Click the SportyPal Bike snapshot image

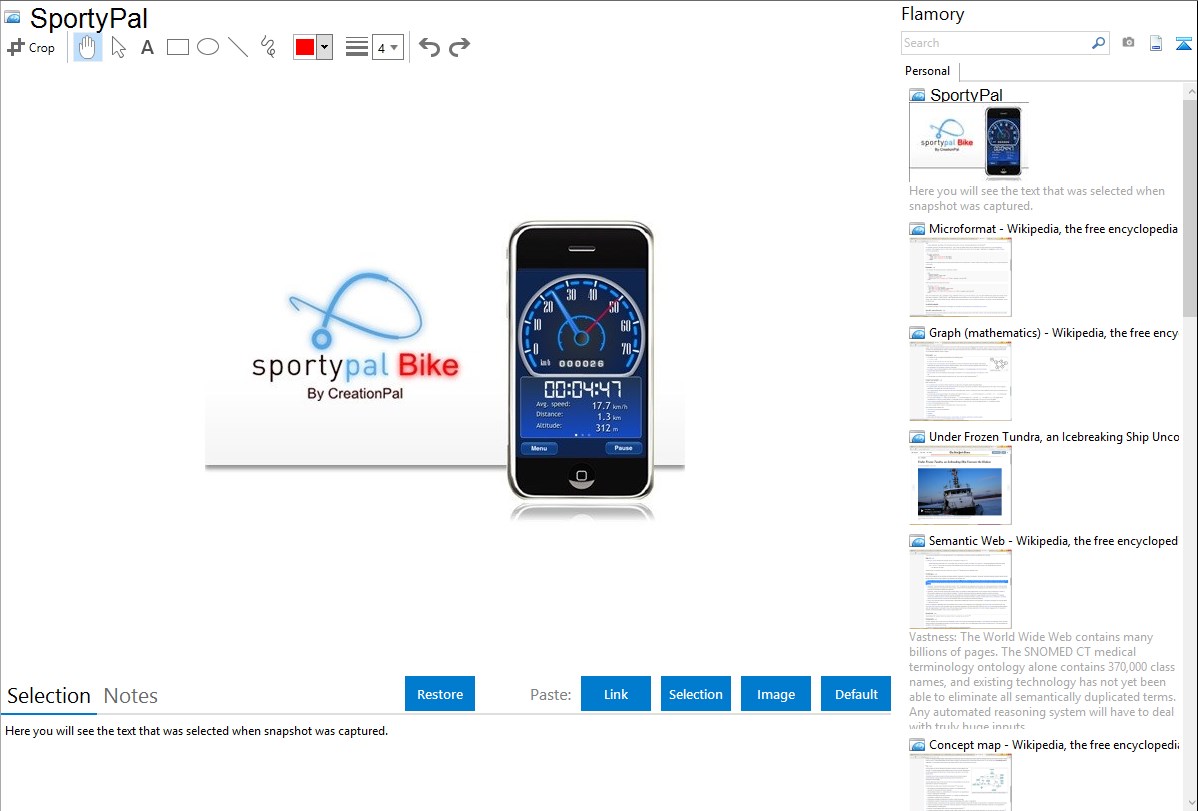click(445, 371)
